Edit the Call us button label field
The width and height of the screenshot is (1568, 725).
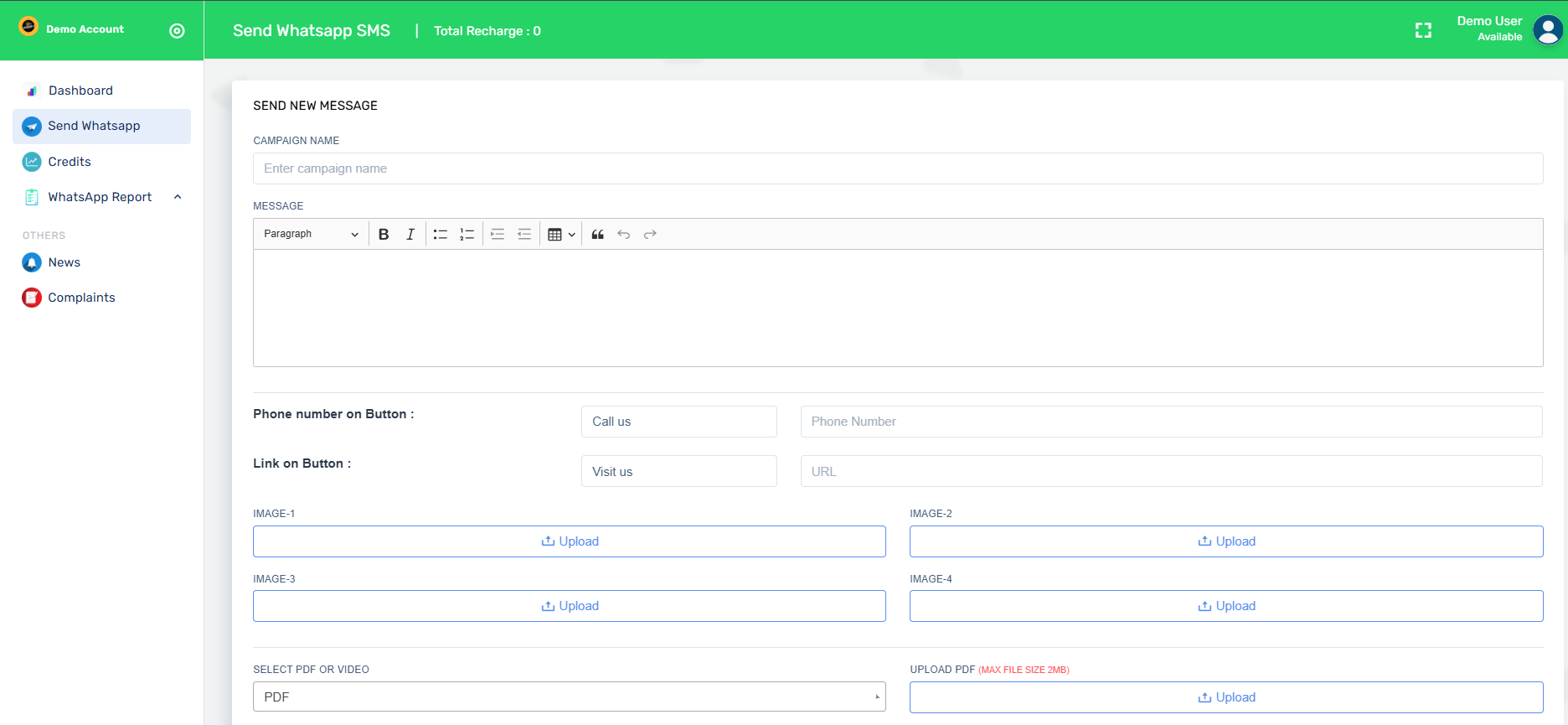pos(679,422)
